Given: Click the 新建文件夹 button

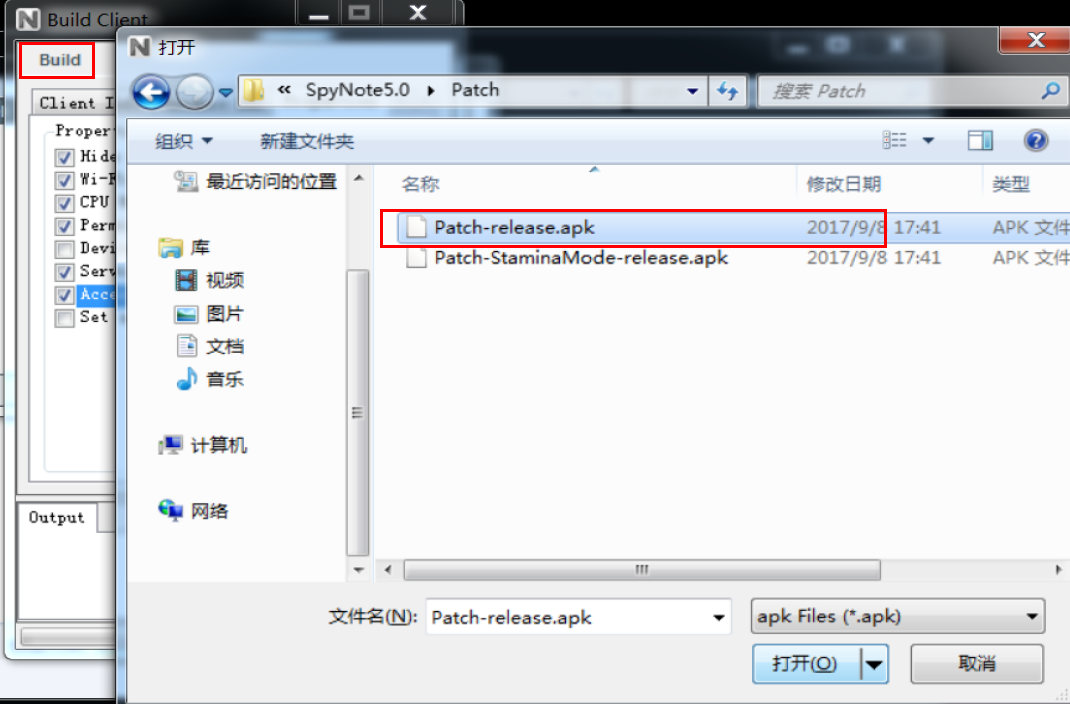Looking at the screenshot, I should coord(306,141).
